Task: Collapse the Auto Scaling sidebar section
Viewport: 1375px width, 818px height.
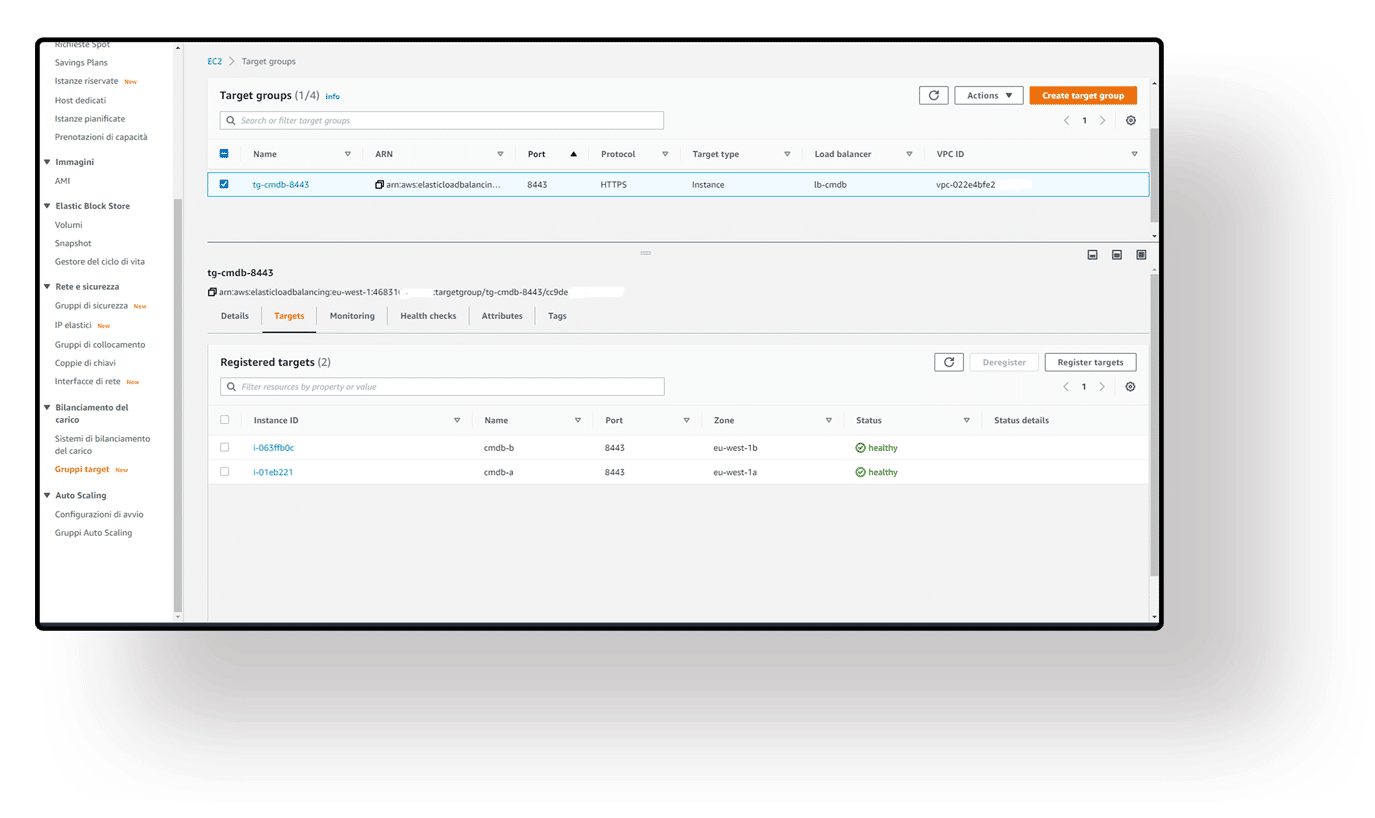Action: (x=47, y=496)
